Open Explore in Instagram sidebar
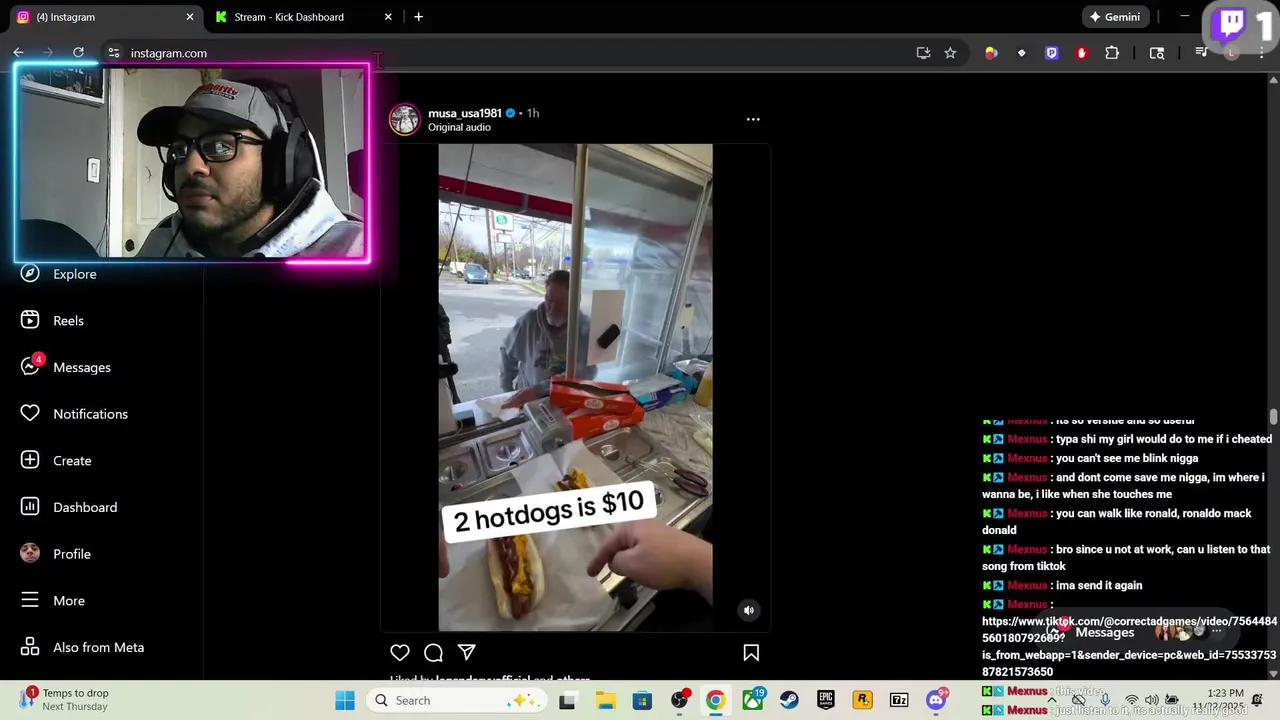Viewport: 1280px width, 720px height. tap(60, 274)
